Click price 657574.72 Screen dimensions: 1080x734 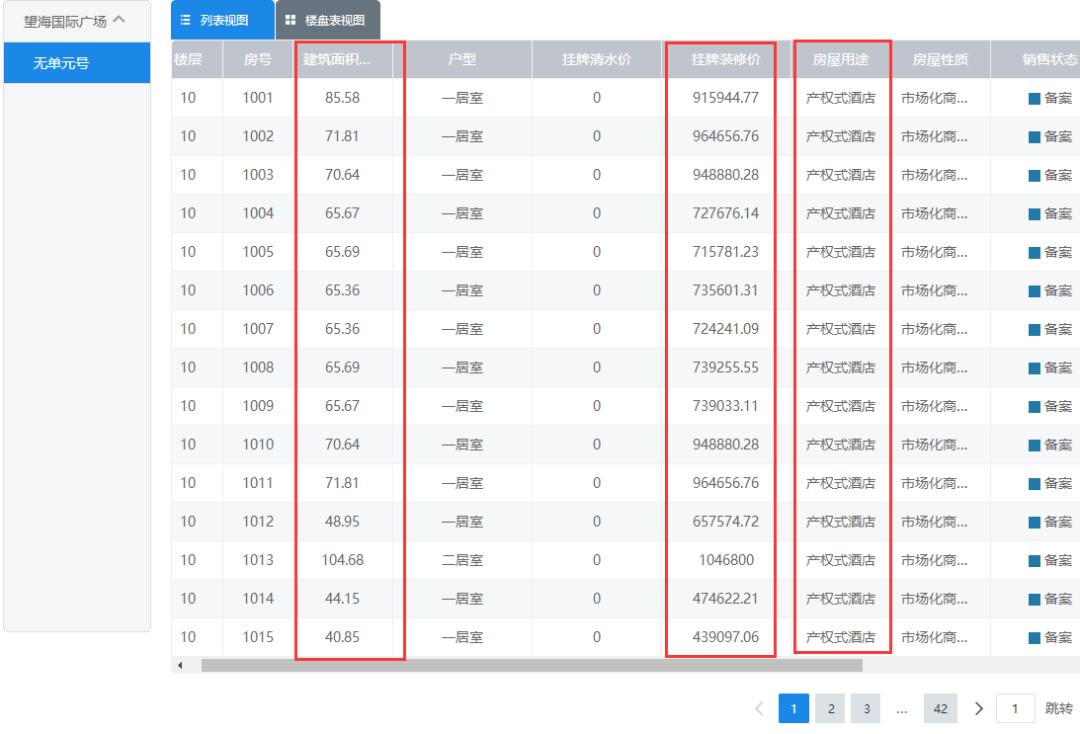[726, 522]
